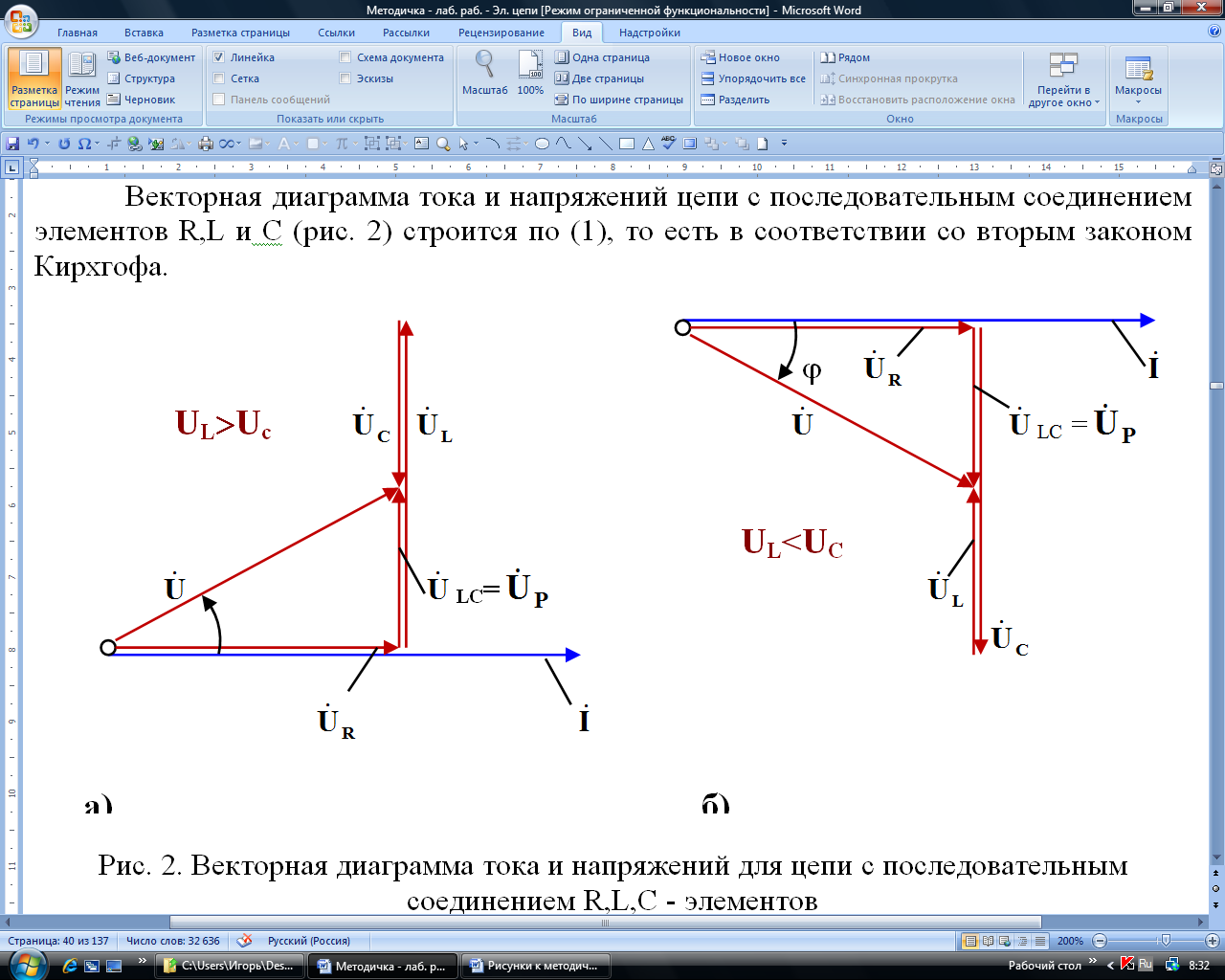Uncheck the Линейка checkbox
Screen dimensions: 1225x980
coord(219,57)
